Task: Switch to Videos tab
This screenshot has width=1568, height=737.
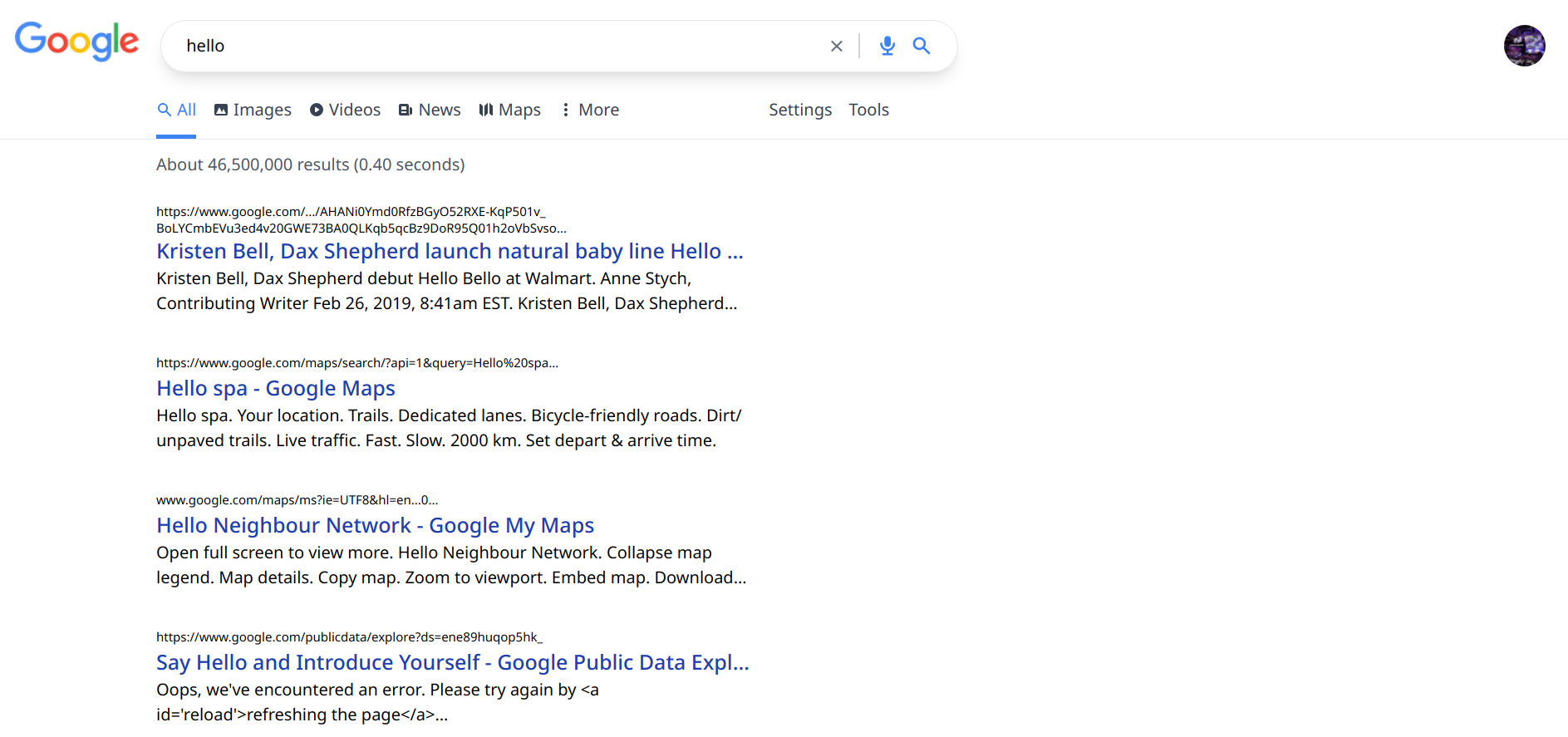Action: (345, 110)
